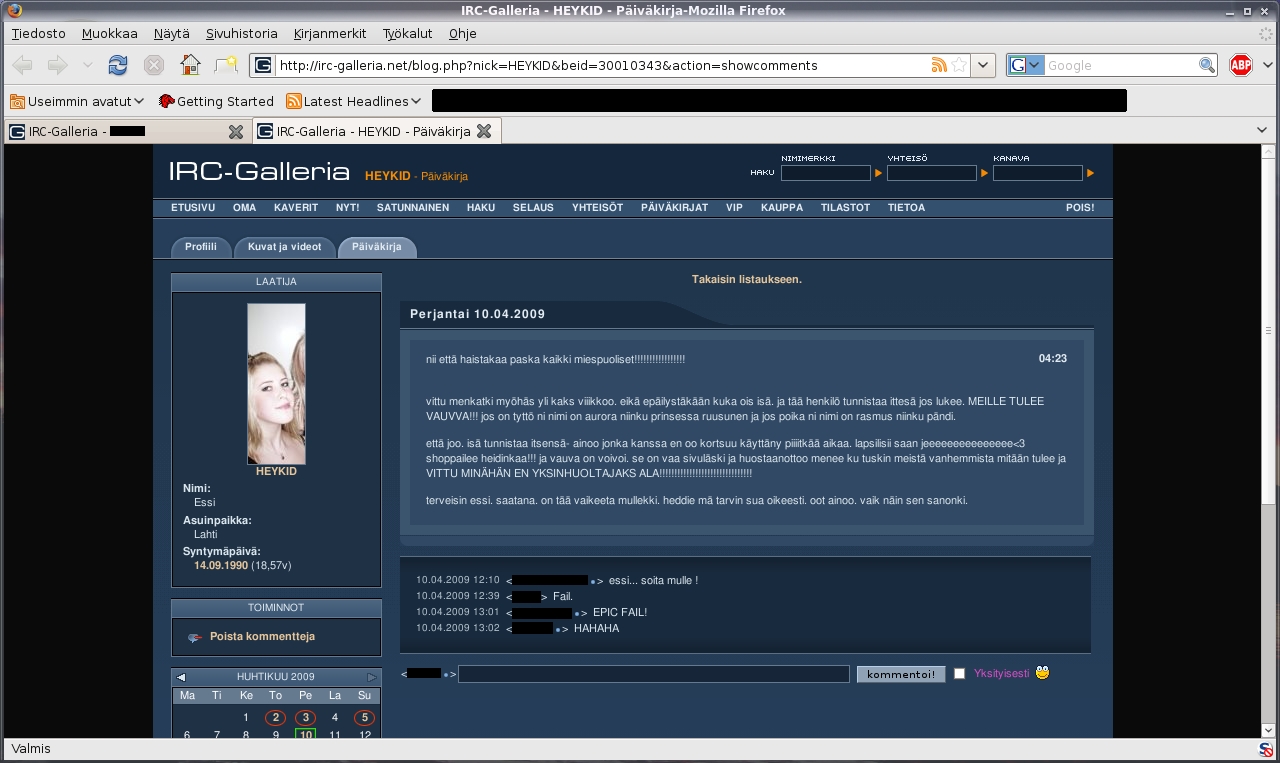Viewport: 1280px width, 763px height.
Task: Click the smiley emoticon beside comment box
Action: [1043, 673]
